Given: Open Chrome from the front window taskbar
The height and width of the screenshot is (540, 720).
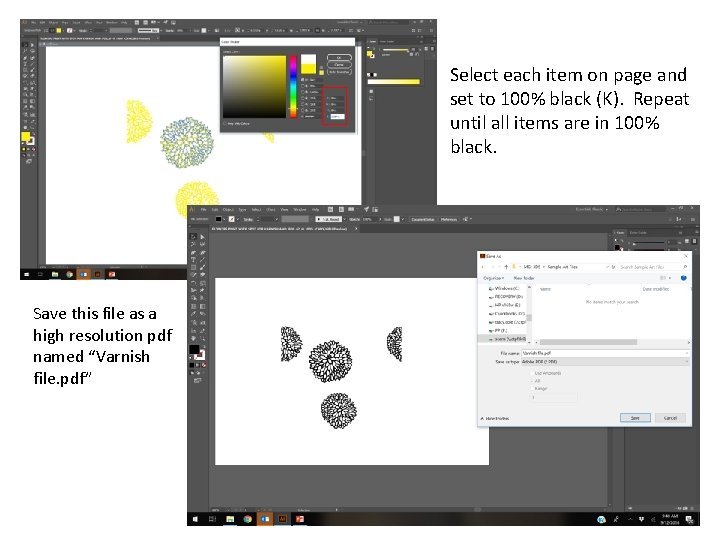Looking at the screenshot, I should (248, 519).
